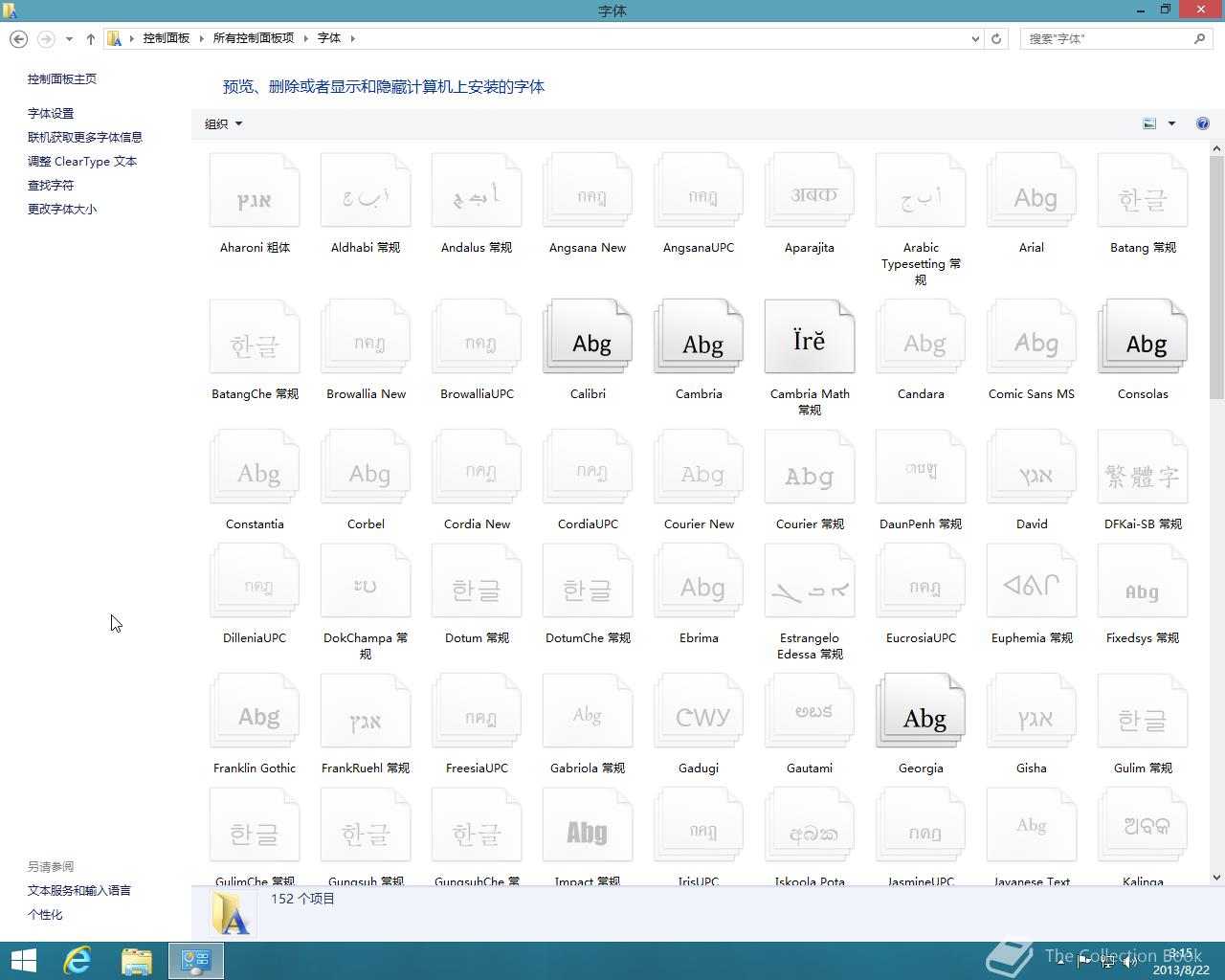Viewport: 1225px width, 980px height.
Task: Open 文本服务和输入语言 link
Action: click(x=79, y=890)
